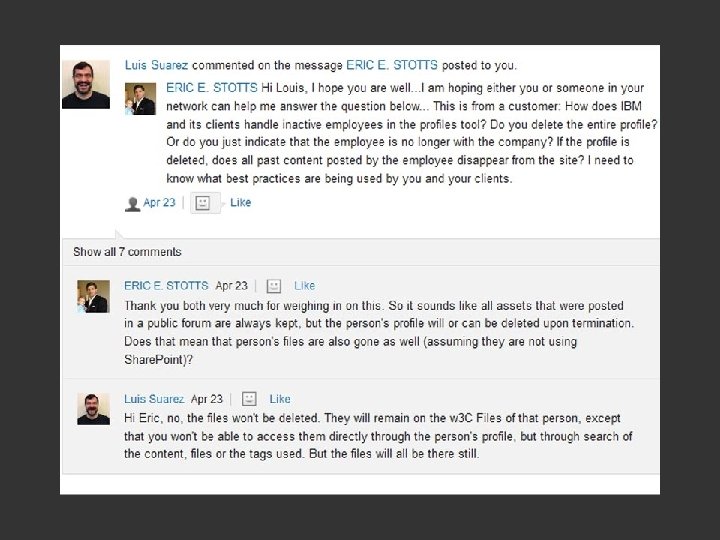This screenshot has height=540, width=720.
Task: Click Luis Suarez's large profile photo
Action: pyautogui.click(x=86, y=84)
